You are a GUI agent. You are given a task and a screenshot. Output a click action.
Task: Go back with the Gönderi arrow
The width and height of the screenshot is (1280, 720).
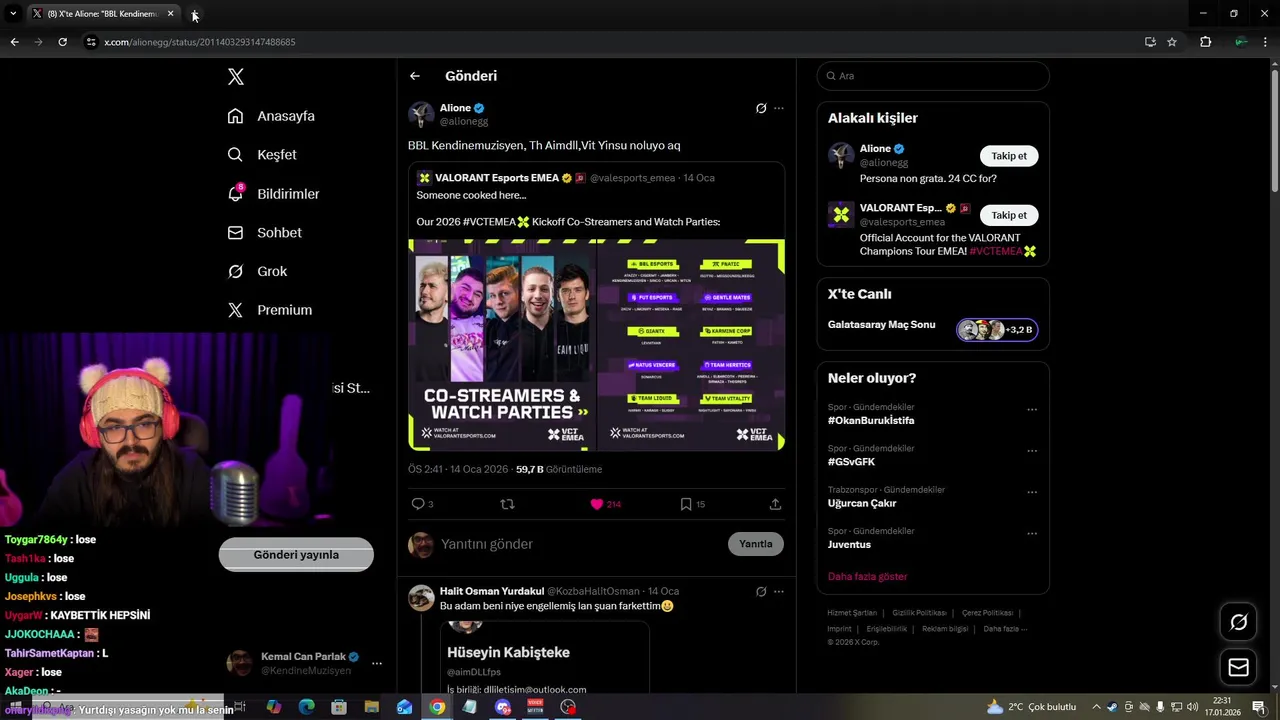pos(415,76)
